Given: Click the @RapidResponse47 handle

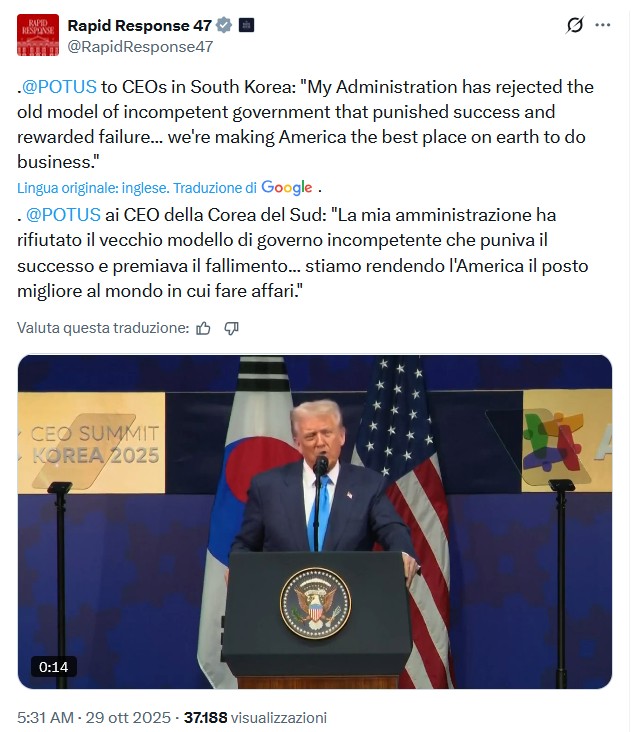Looking at the screenshot, I should point(139,46).
